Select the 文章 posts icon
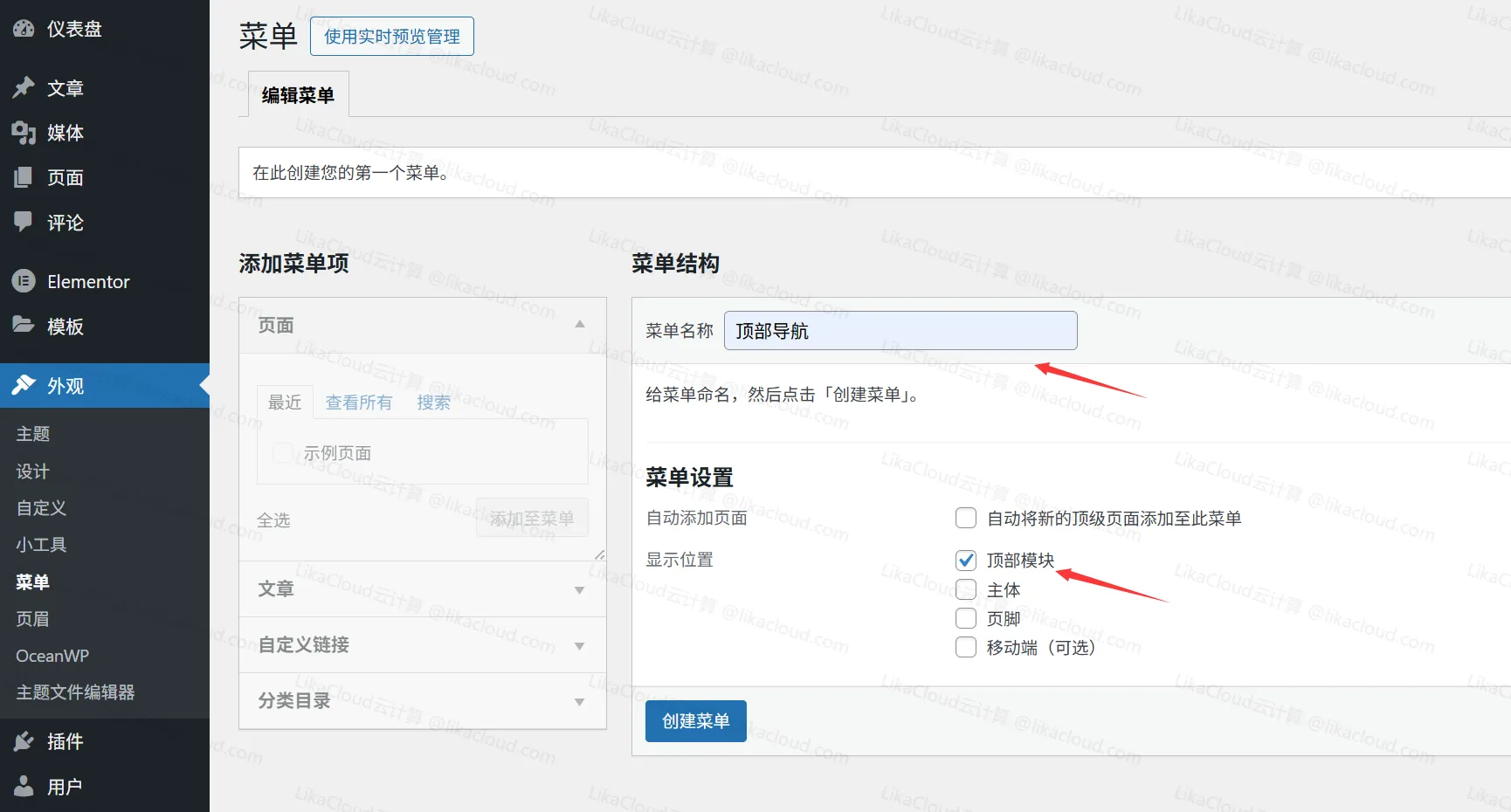 [24, 87]
